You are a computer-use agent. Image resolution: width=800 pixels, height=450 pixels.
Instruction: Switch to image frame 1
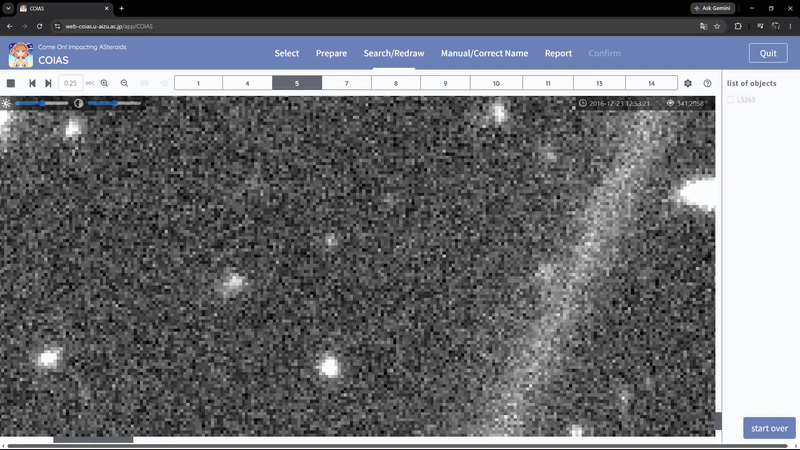pos(198,83)
